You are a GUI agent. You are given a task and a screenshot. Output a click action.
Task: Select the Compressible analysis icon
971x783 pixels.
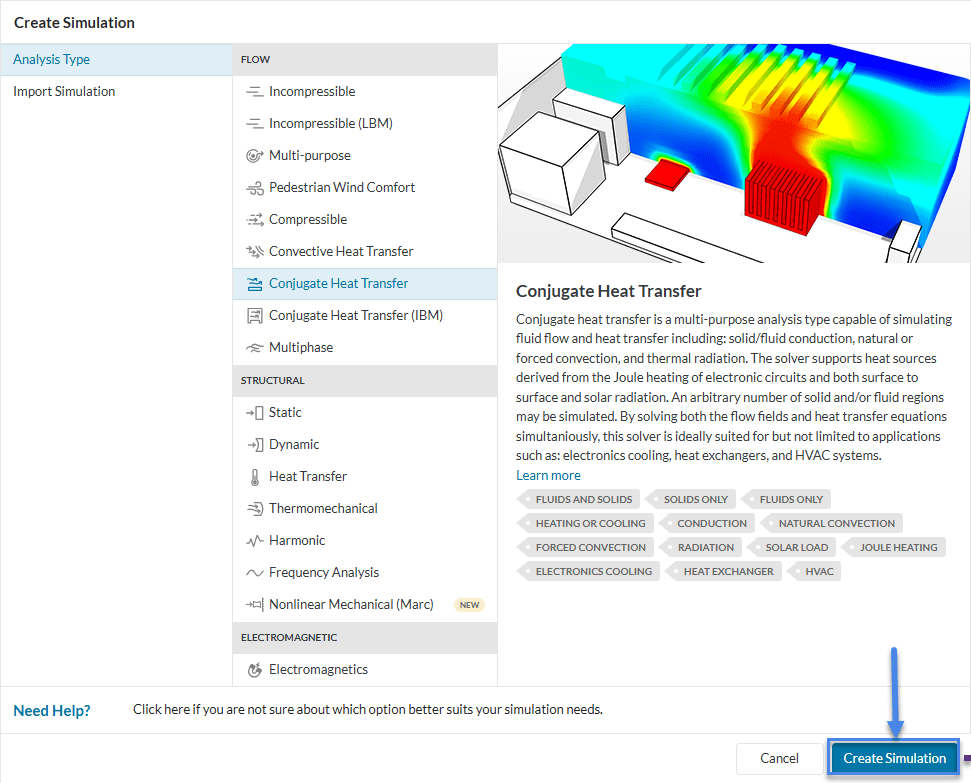tap(254, 220)
